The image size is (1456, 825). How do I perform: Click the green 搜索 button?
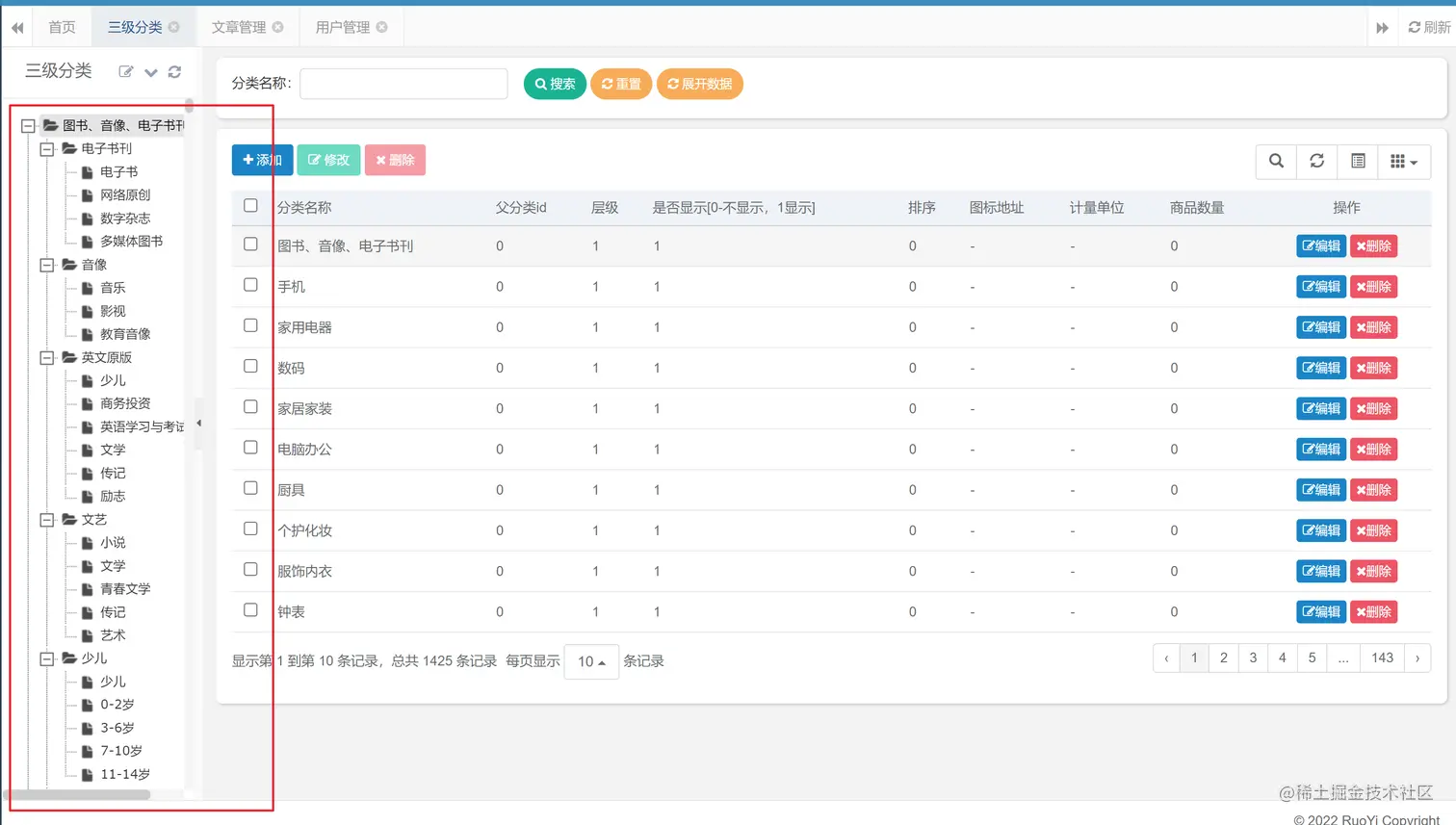tap(555, 84)
